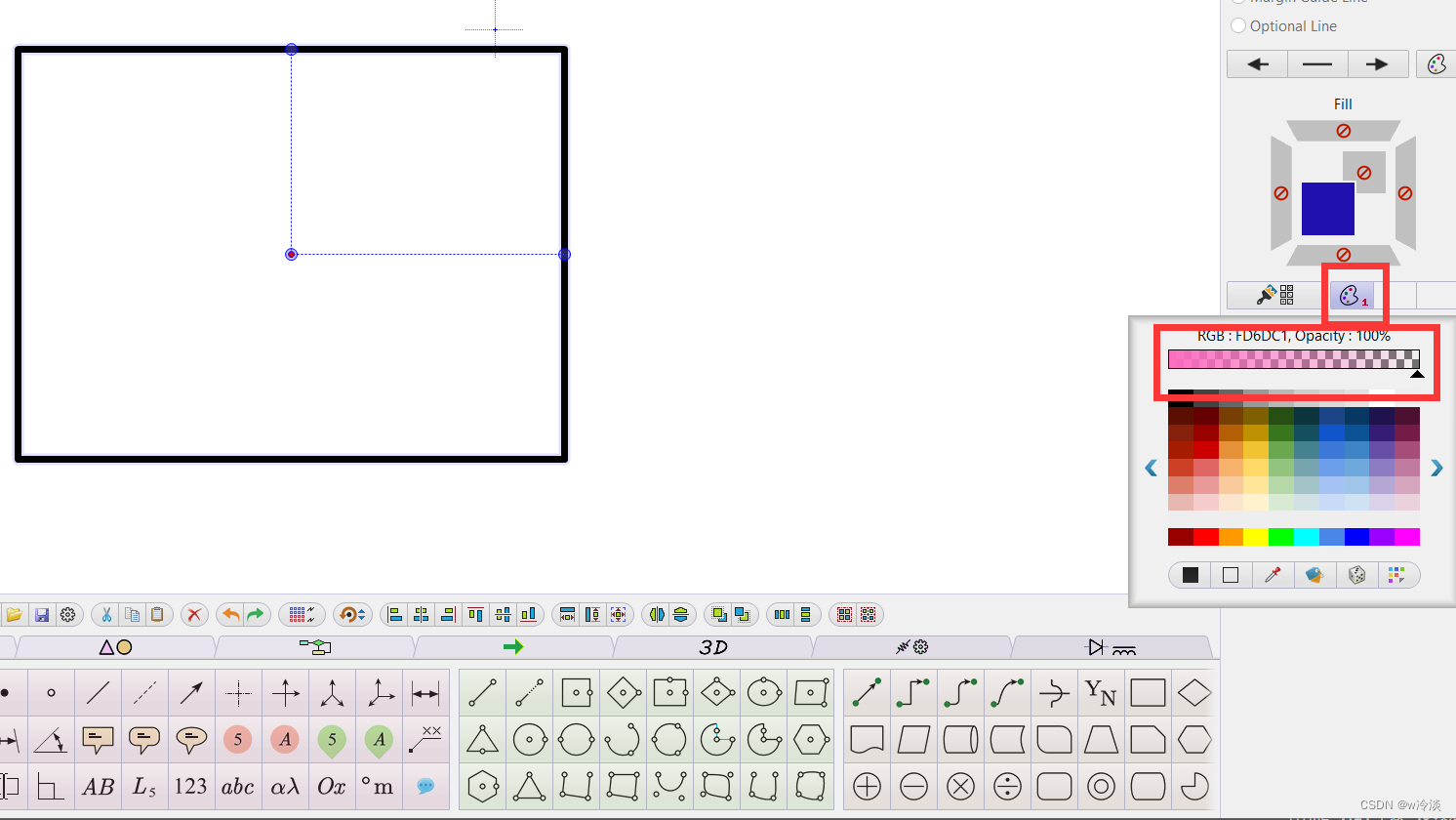Viewport: 1456px width, 820px height.
Task: Pick the red circled 5 marker
Action: coord(238,740)
